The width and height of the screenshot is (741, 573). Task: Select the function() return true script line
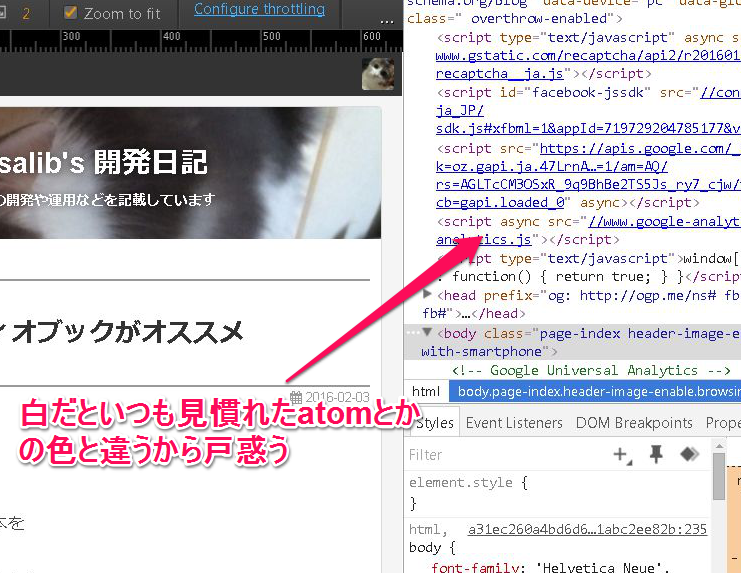coord(588,276)
